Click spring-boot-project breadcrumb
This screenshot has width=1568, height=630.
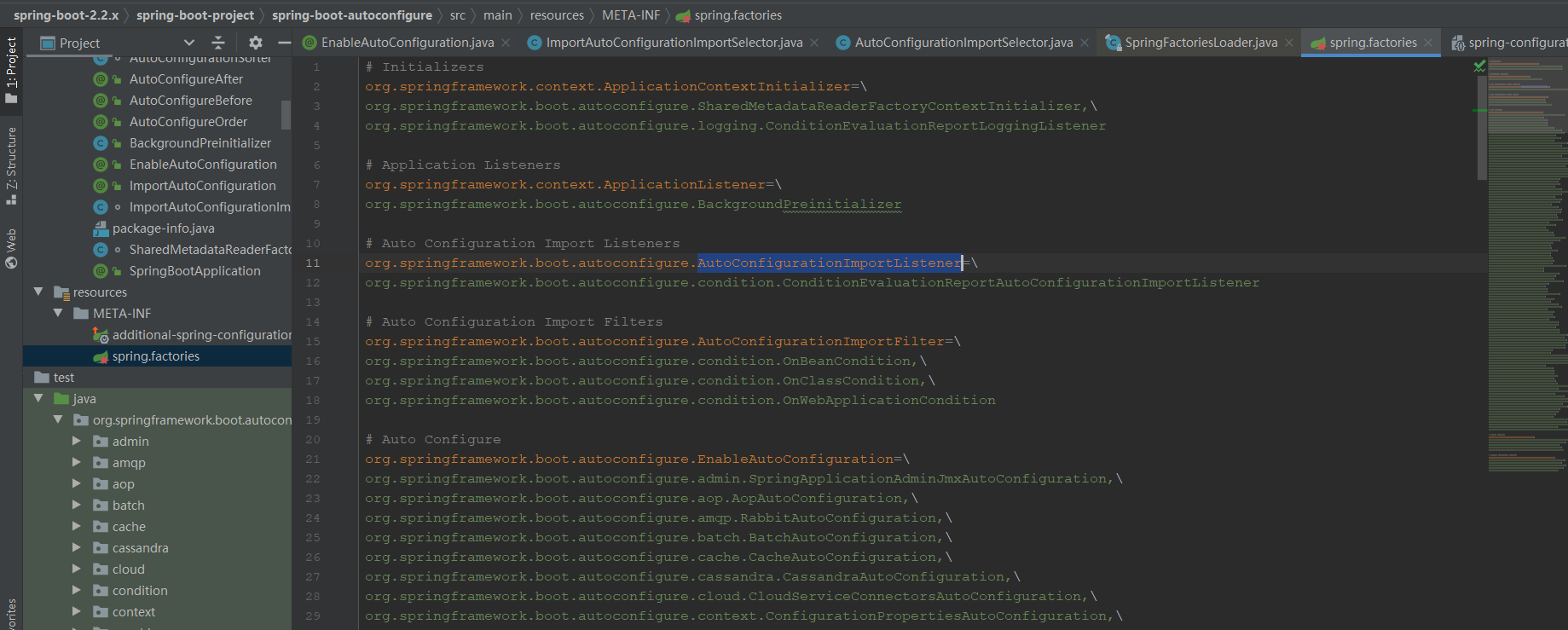tap(195, 15)
